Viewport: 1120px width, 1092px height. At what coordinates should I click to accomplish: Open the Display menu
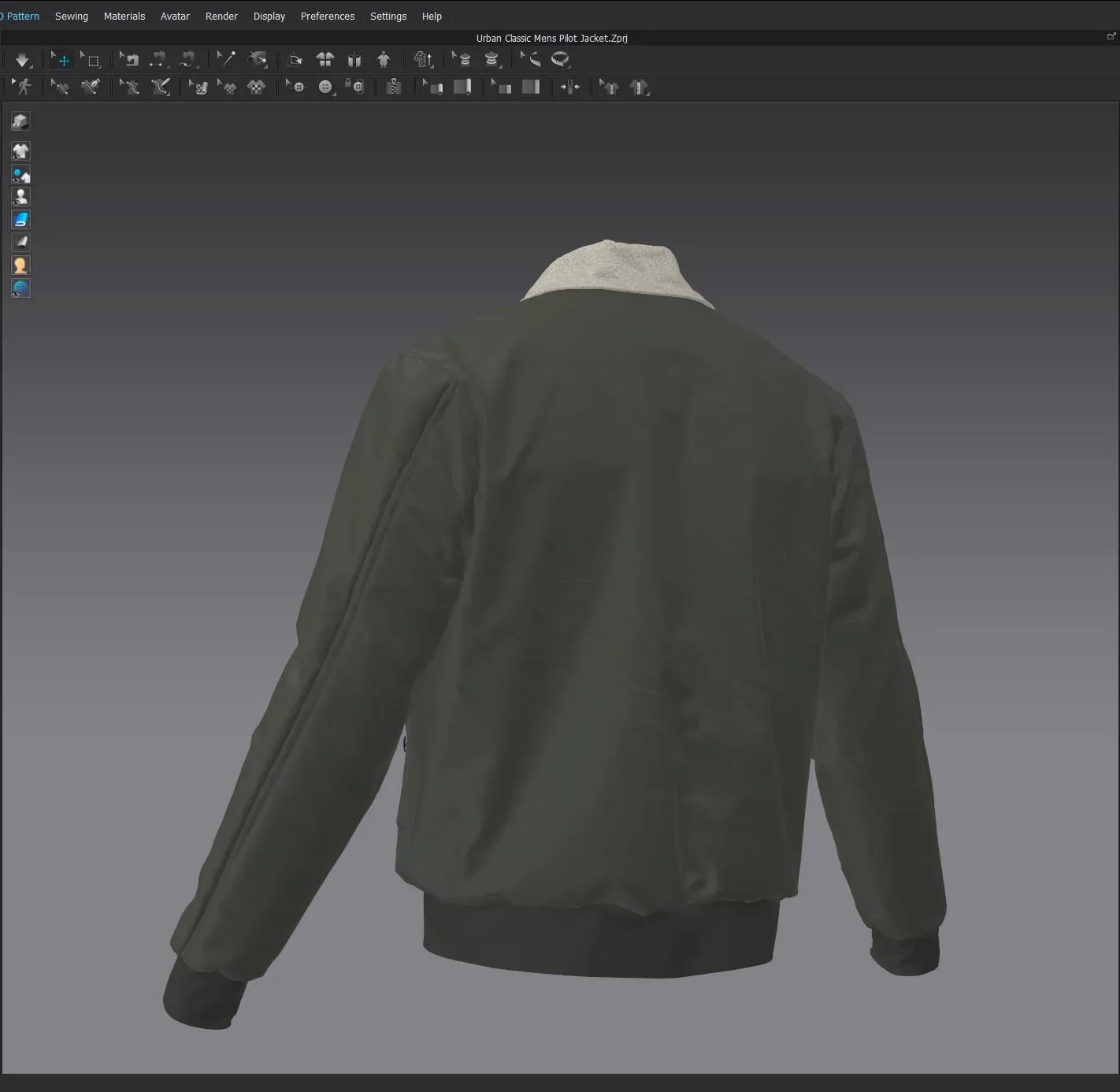269,16
